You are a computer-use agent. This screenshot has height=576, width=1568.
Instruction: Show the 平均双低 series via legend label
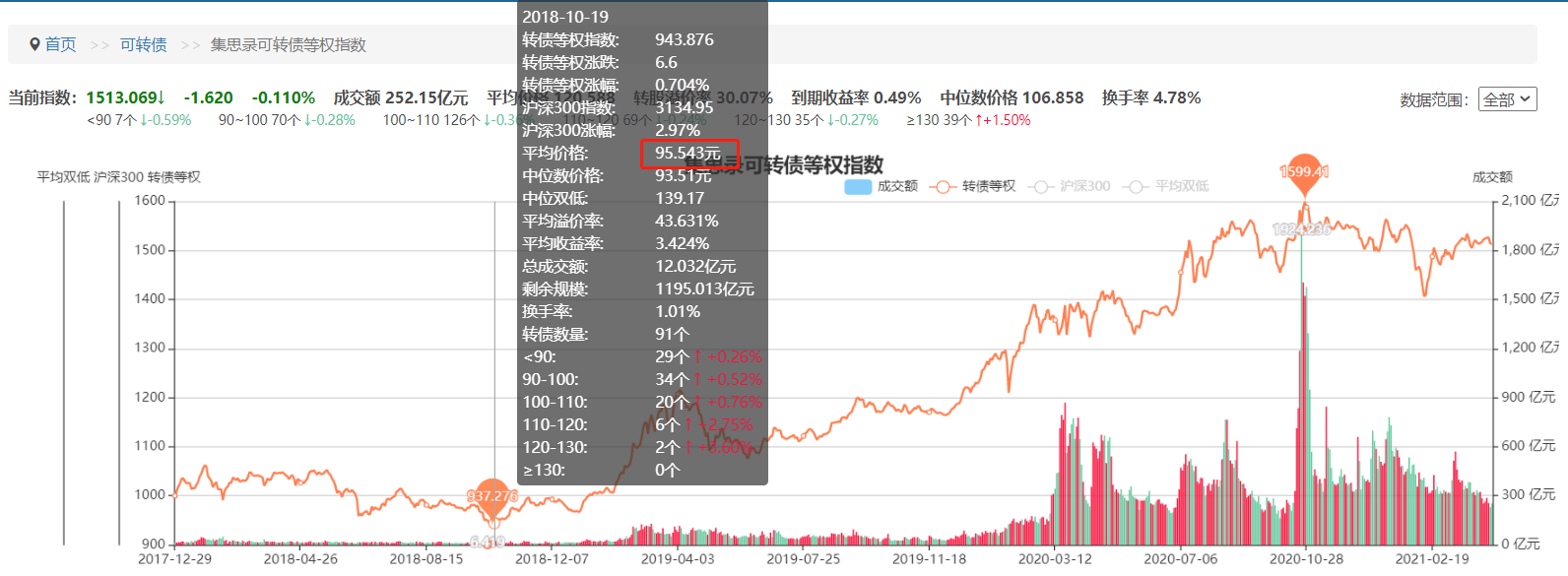tap(1181, 186)
